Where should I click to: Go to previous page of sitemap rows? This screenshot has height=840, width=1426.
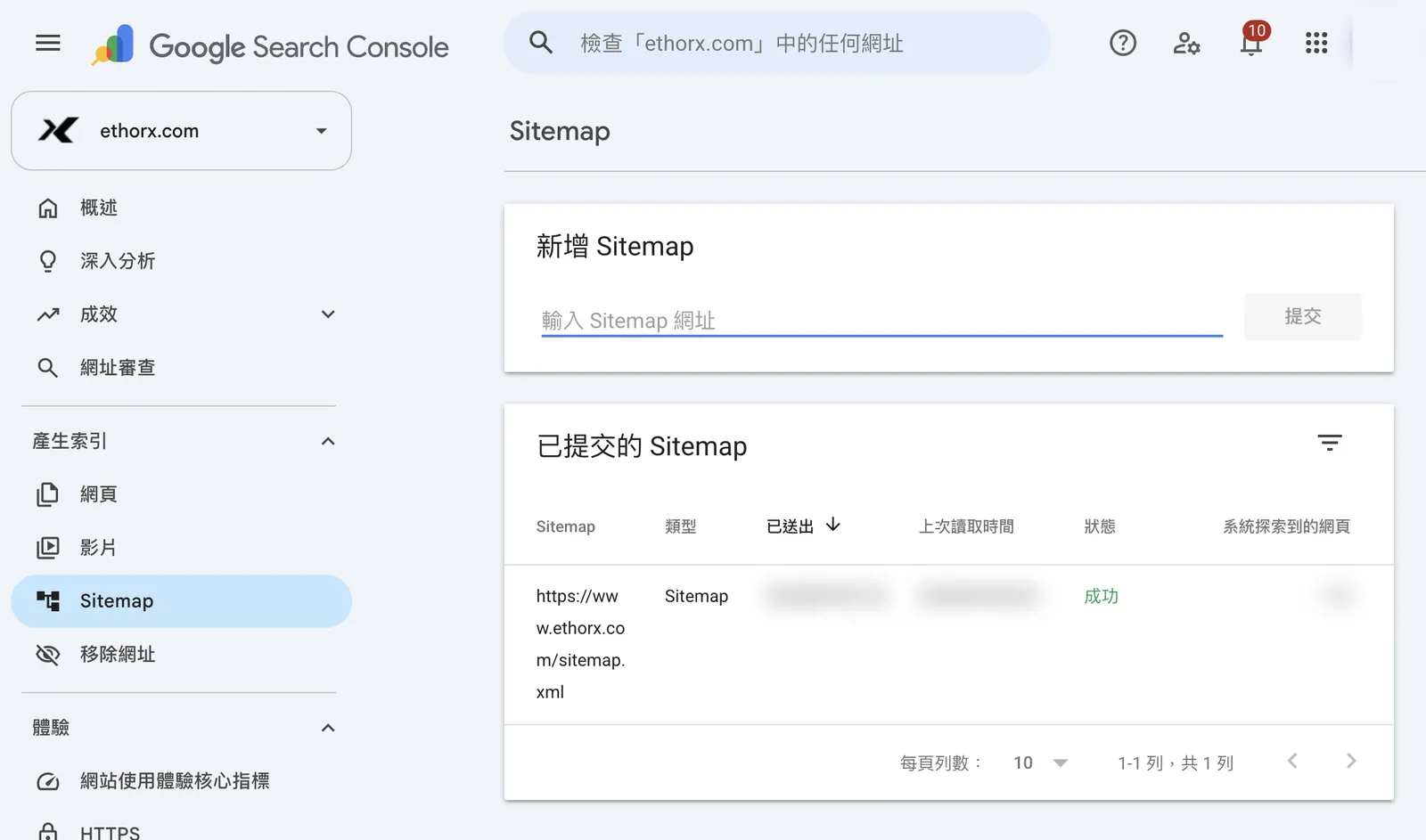coord(1292,761)
